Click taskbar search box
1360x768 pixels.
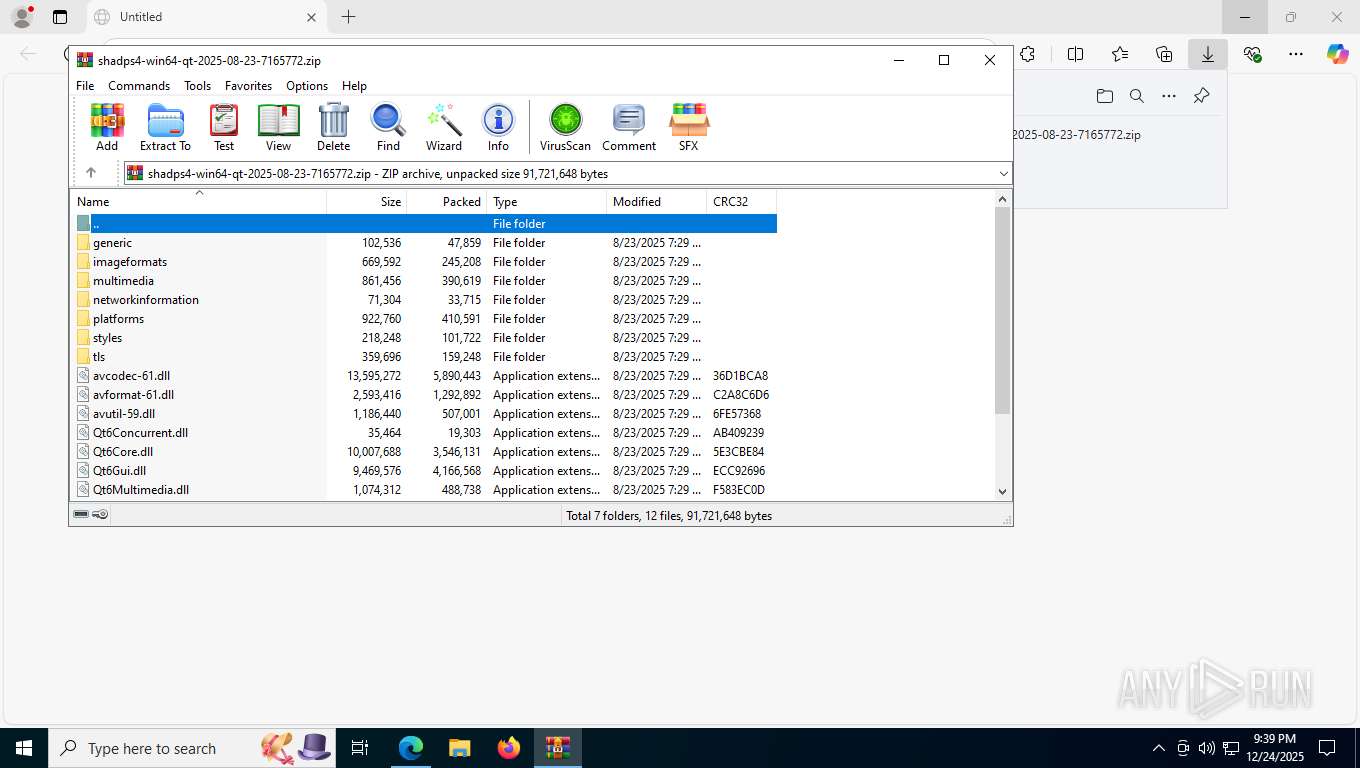tap(192, 748)
